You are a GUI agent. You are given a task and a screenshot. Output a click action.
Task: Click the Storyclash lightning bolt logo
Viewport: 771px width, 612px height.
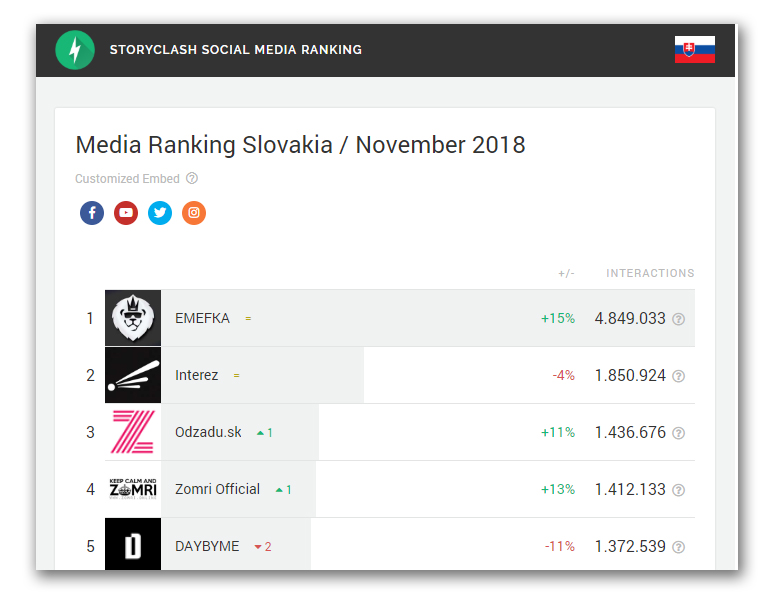75,50
